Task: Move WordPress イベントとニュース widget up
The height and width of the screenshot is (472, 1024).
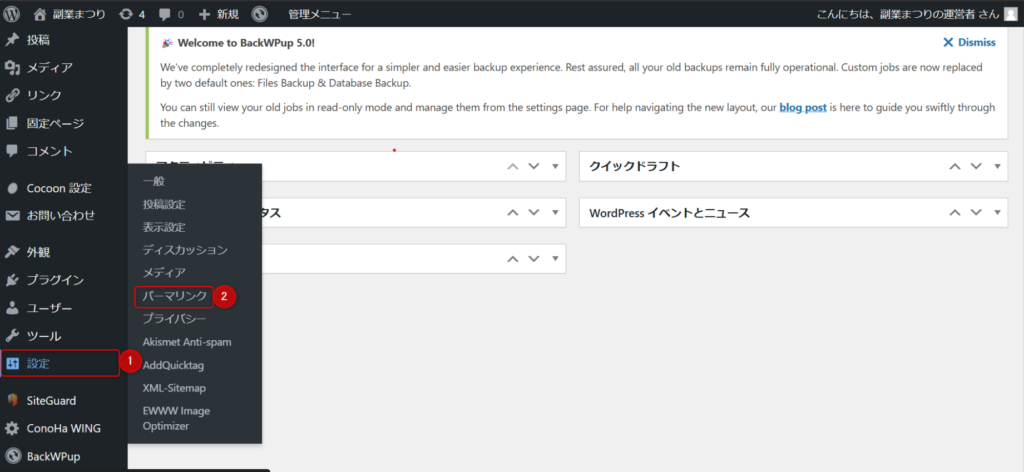Action: pyautogui.click(x=955, y=213)
